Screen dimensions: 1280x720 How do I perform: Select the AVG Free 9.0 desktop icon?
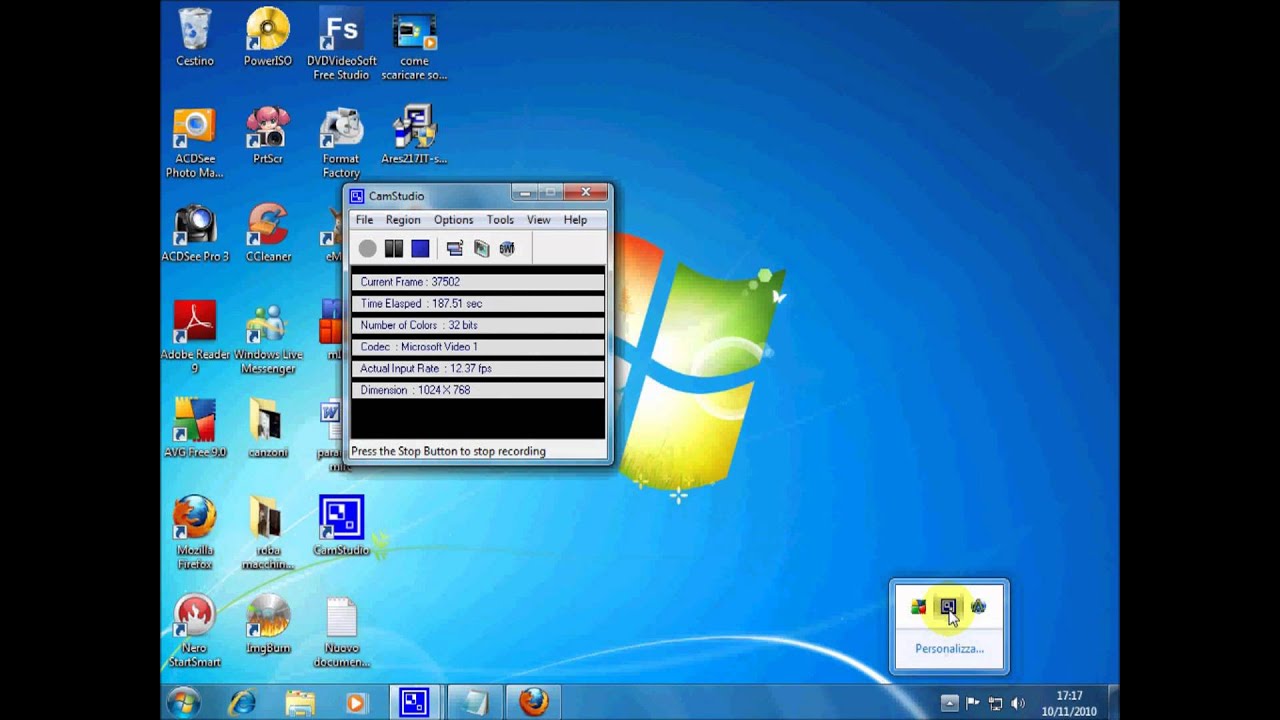195,429
